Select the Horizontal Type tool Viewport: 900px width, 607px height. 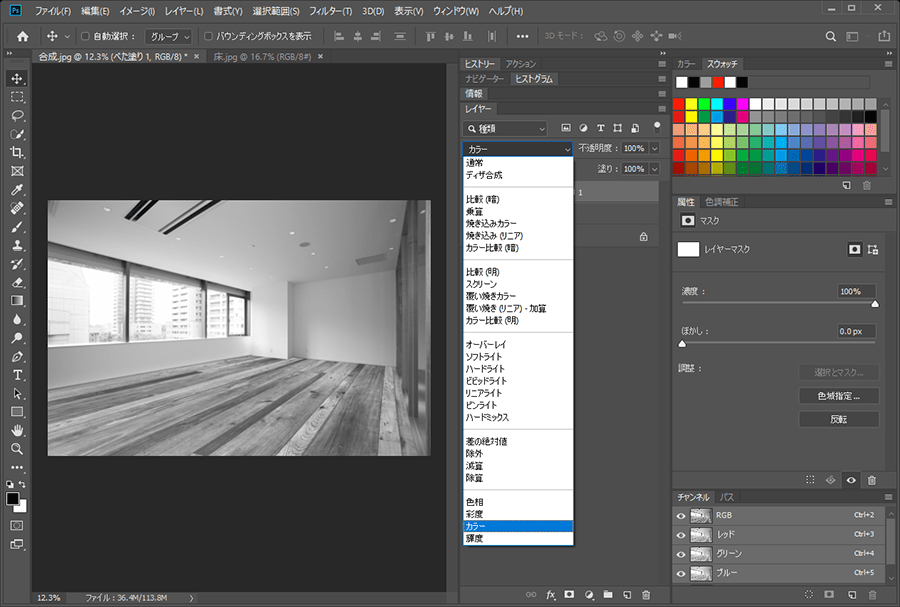(x=17, y=375)
